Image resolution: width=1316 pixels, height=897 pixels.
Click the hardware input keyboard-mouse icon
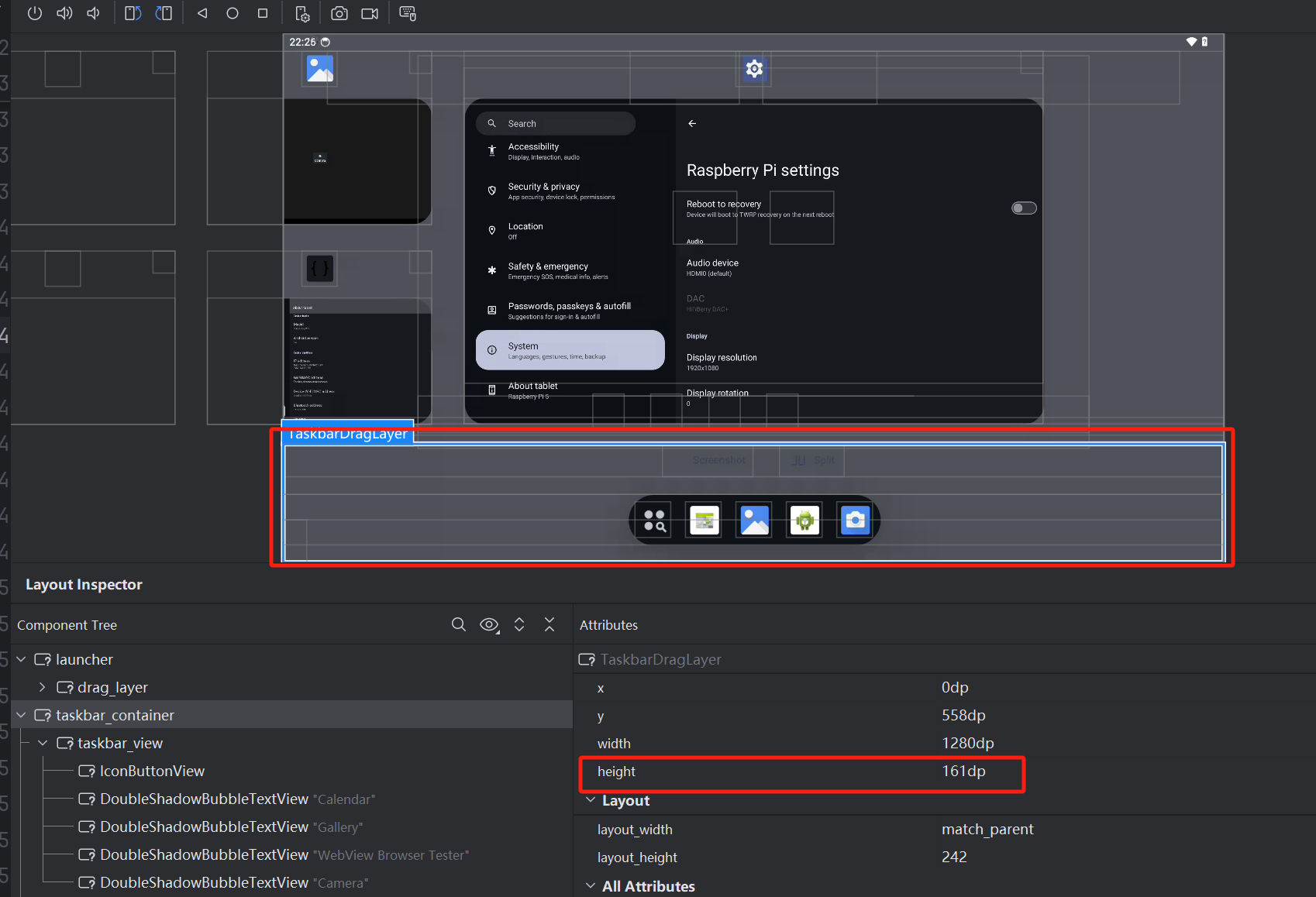coord(407,13)
